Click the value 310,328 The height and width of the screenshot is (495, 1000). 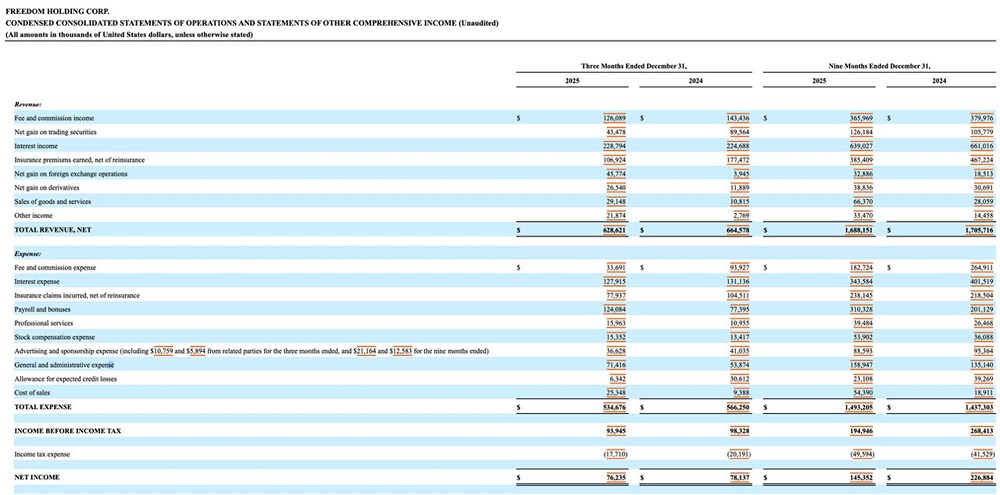[x=861, y=310]
